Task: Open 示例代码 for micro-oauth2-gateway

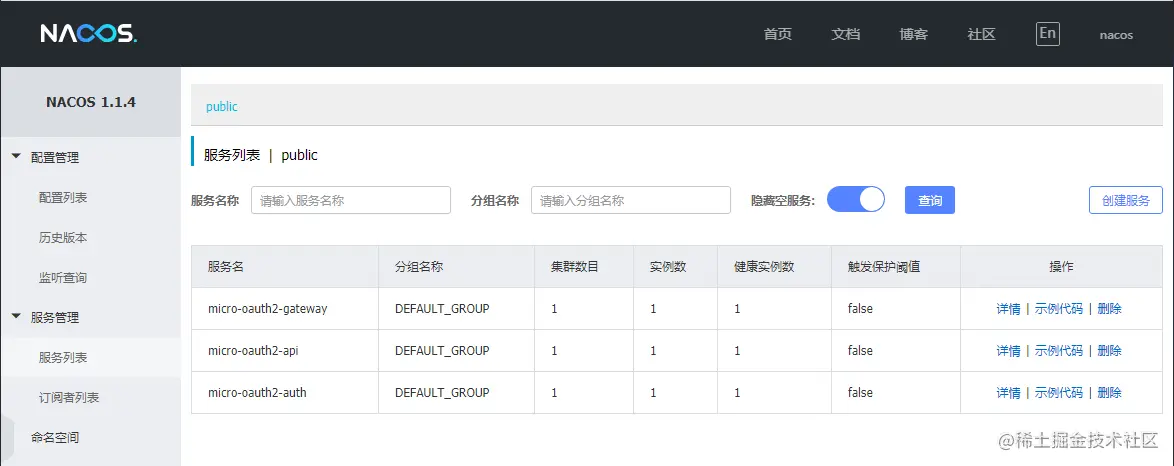Action: pyautogui.click(x=1059, y=309)
